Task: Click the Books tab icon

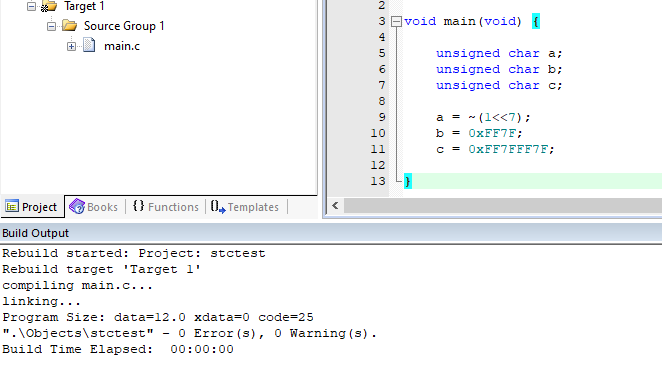Action: pos(77,207)
